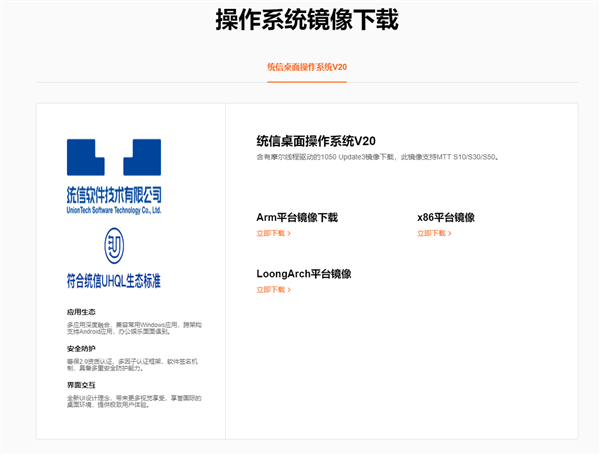Click the LoongArch平台镜像 heading
This screenshot has width=600, height=455.
[304, 274]
